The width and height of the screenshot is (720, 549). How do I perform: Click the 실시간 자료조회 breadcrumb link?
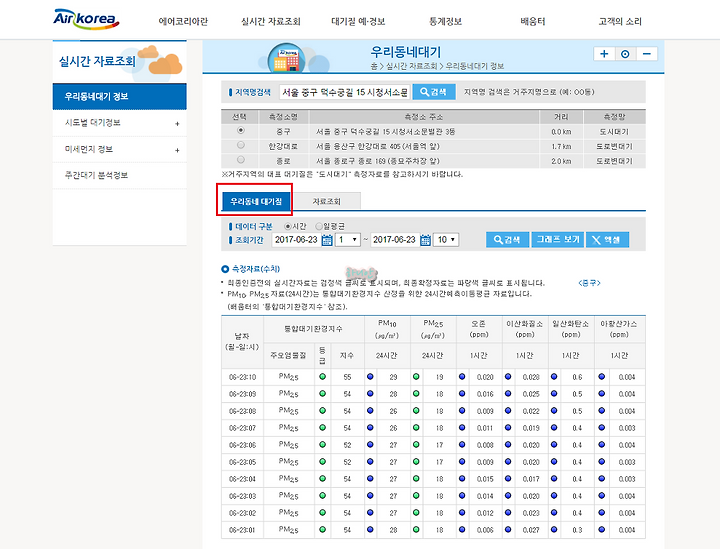(412, 66)
